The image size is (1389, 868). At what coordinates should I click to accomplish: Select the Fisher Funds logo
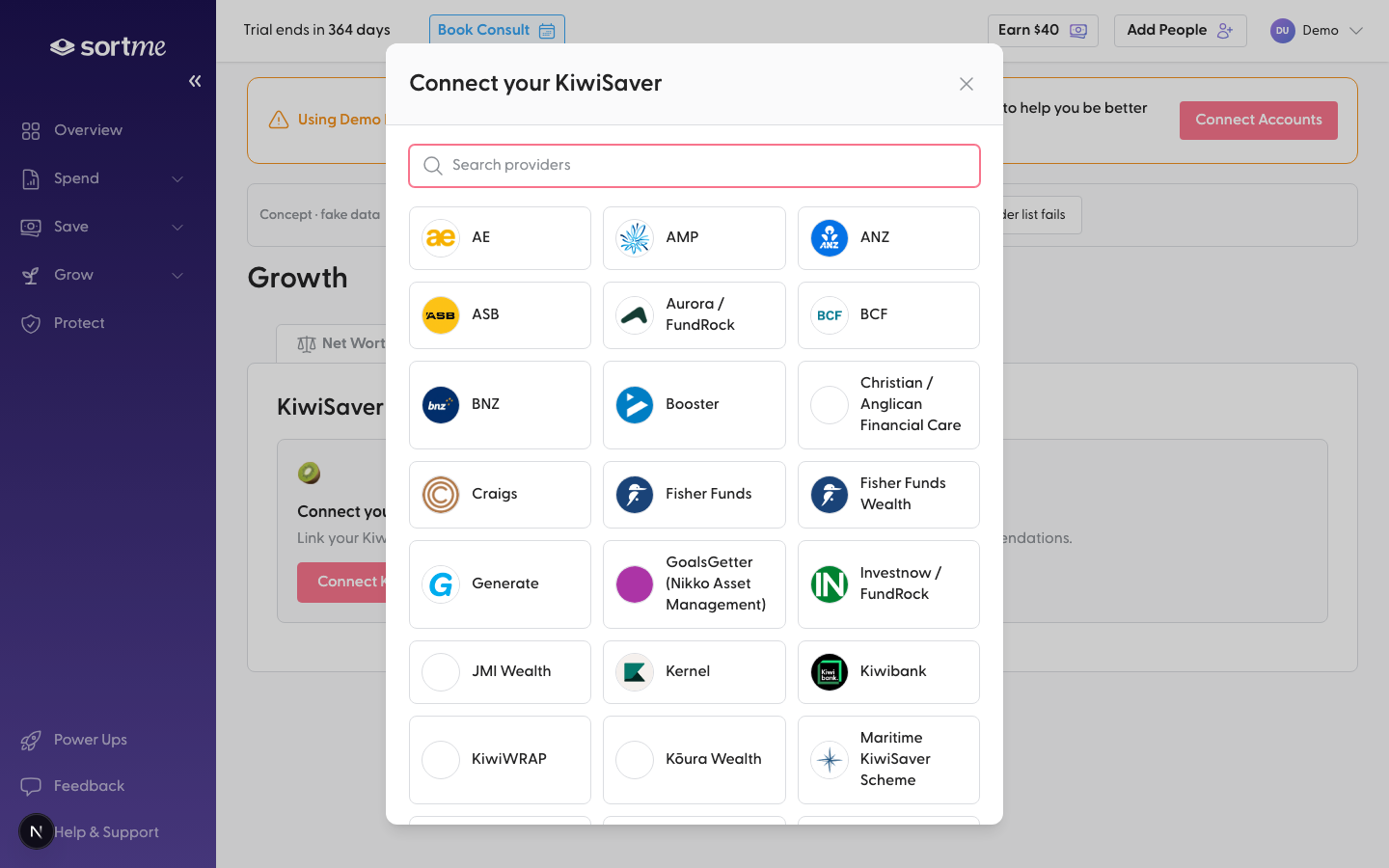click(635, 495)
